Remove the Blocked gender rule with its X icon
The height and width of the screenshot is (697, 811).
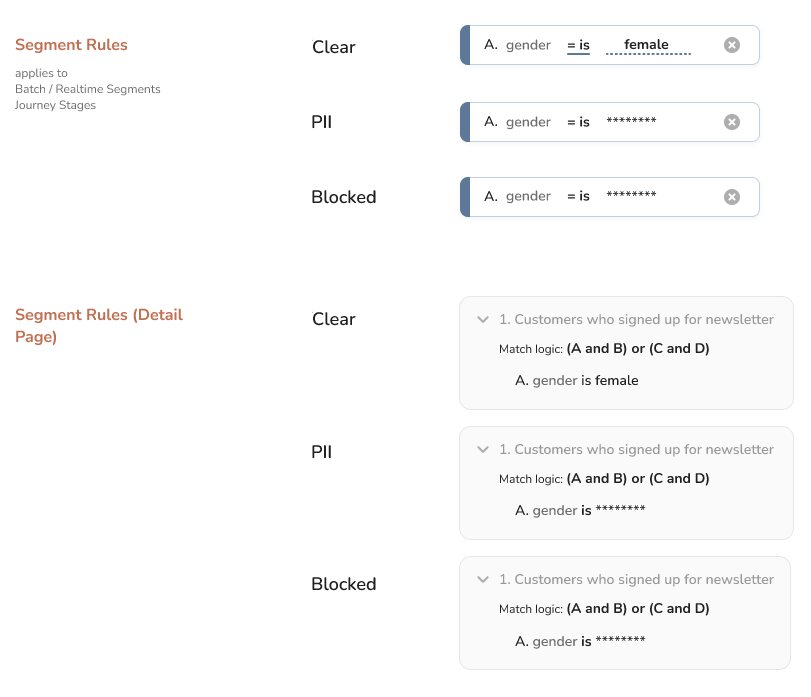click(x=731, y=197)
